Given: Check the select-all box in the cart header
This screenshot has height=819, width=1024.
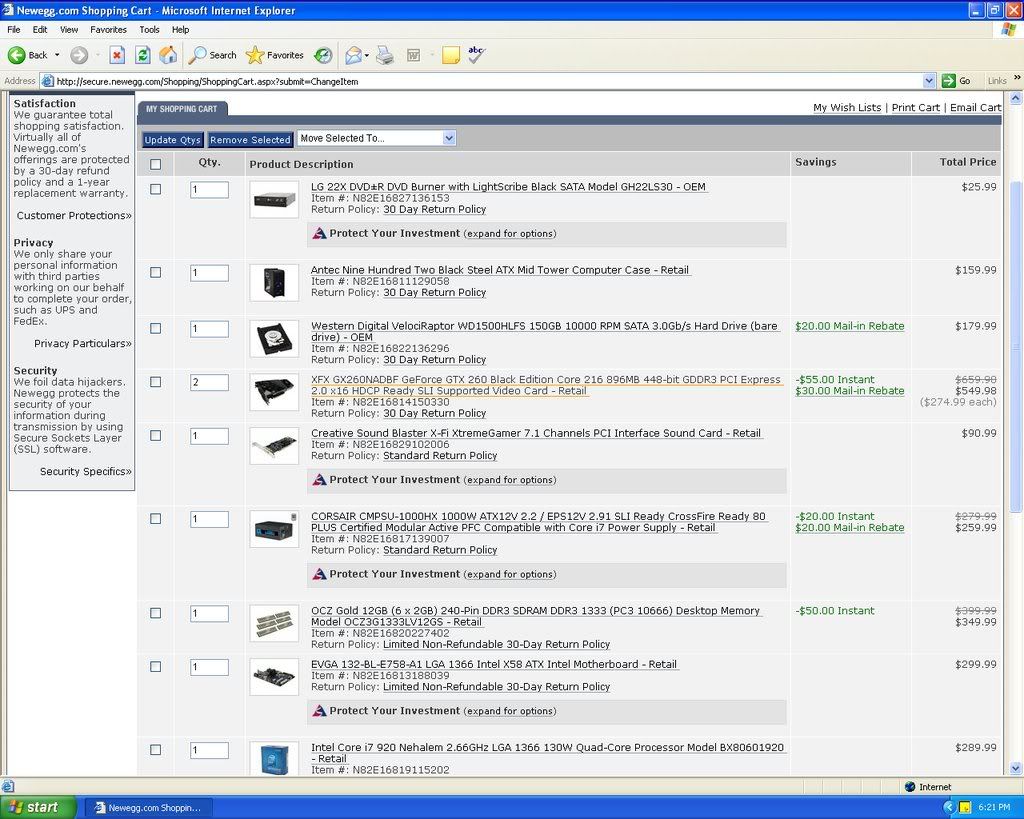Looking at the screenshot, I should [x=155, y=165].
